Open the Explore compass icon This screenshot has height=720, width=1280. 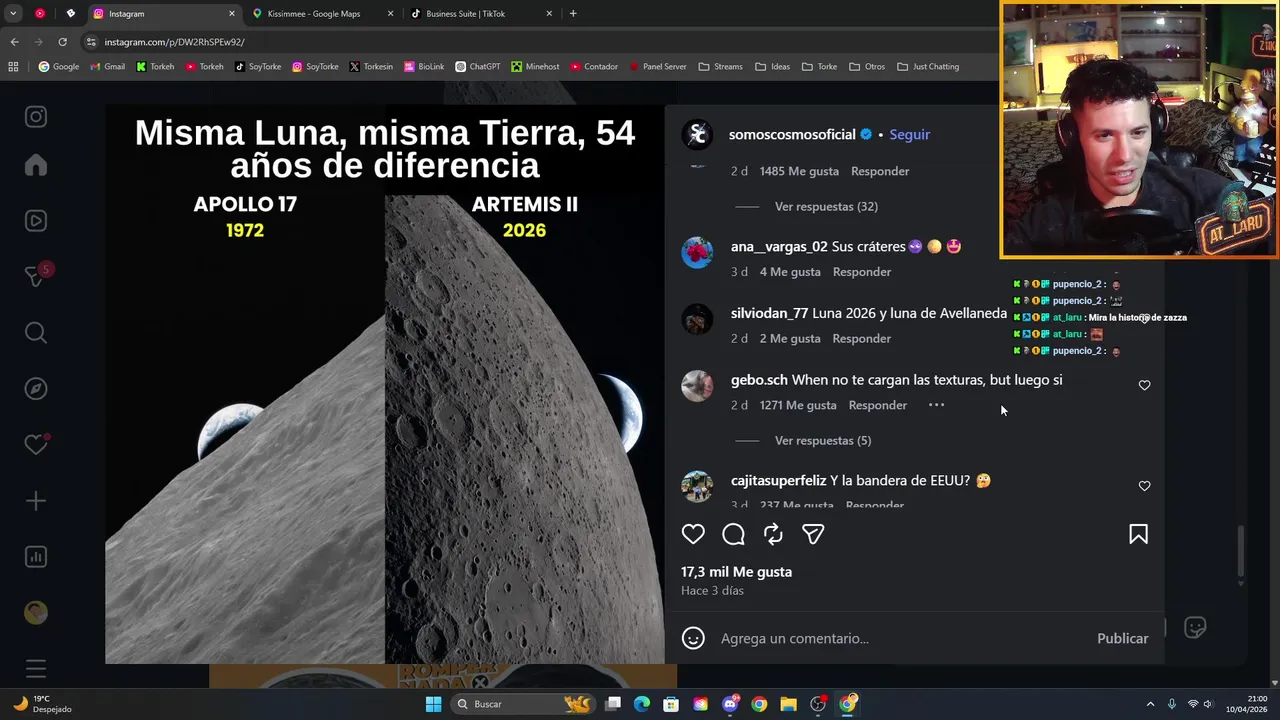(x=36, y=389)
